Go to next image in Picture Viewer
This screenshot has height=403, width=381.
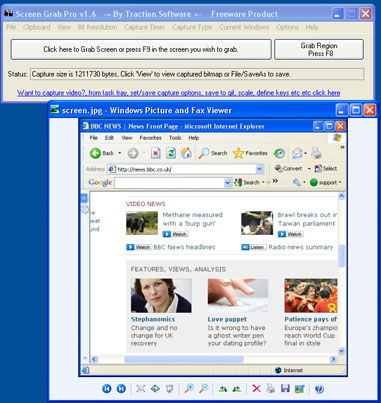pos(121,389)
